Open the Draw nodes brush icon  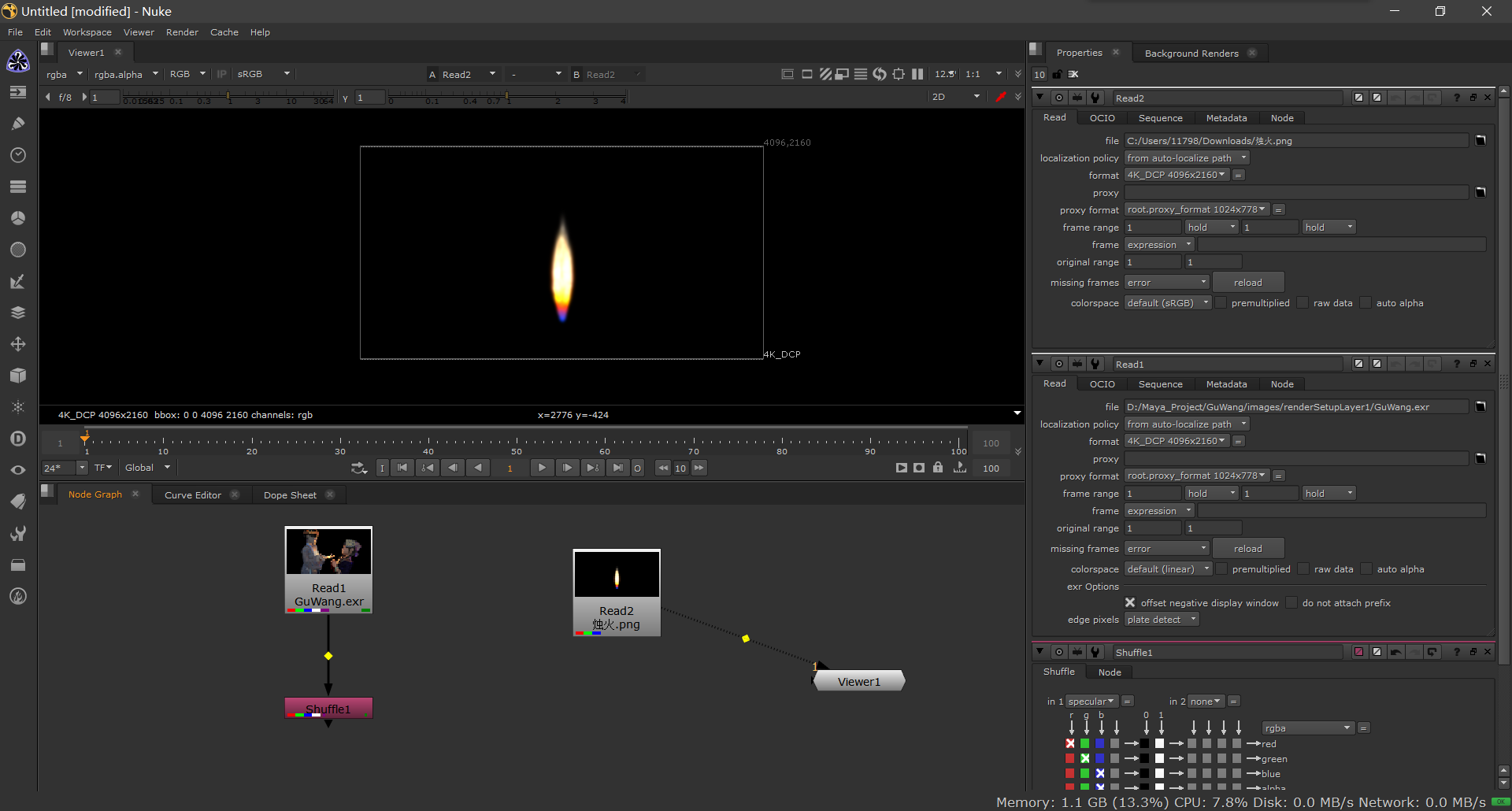17,124
